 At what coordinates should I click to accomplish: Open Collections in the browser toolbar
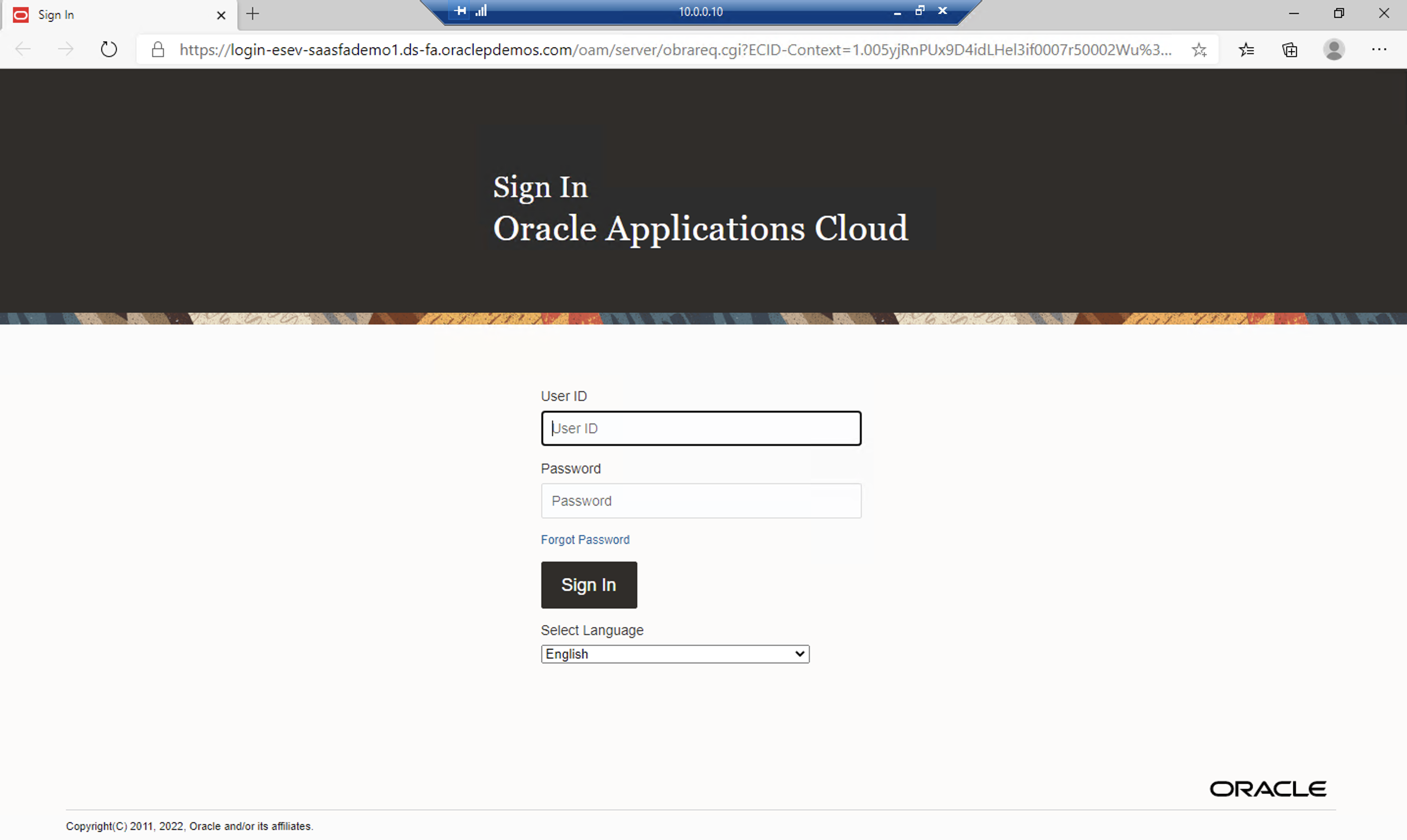[x=1289, y=50]
